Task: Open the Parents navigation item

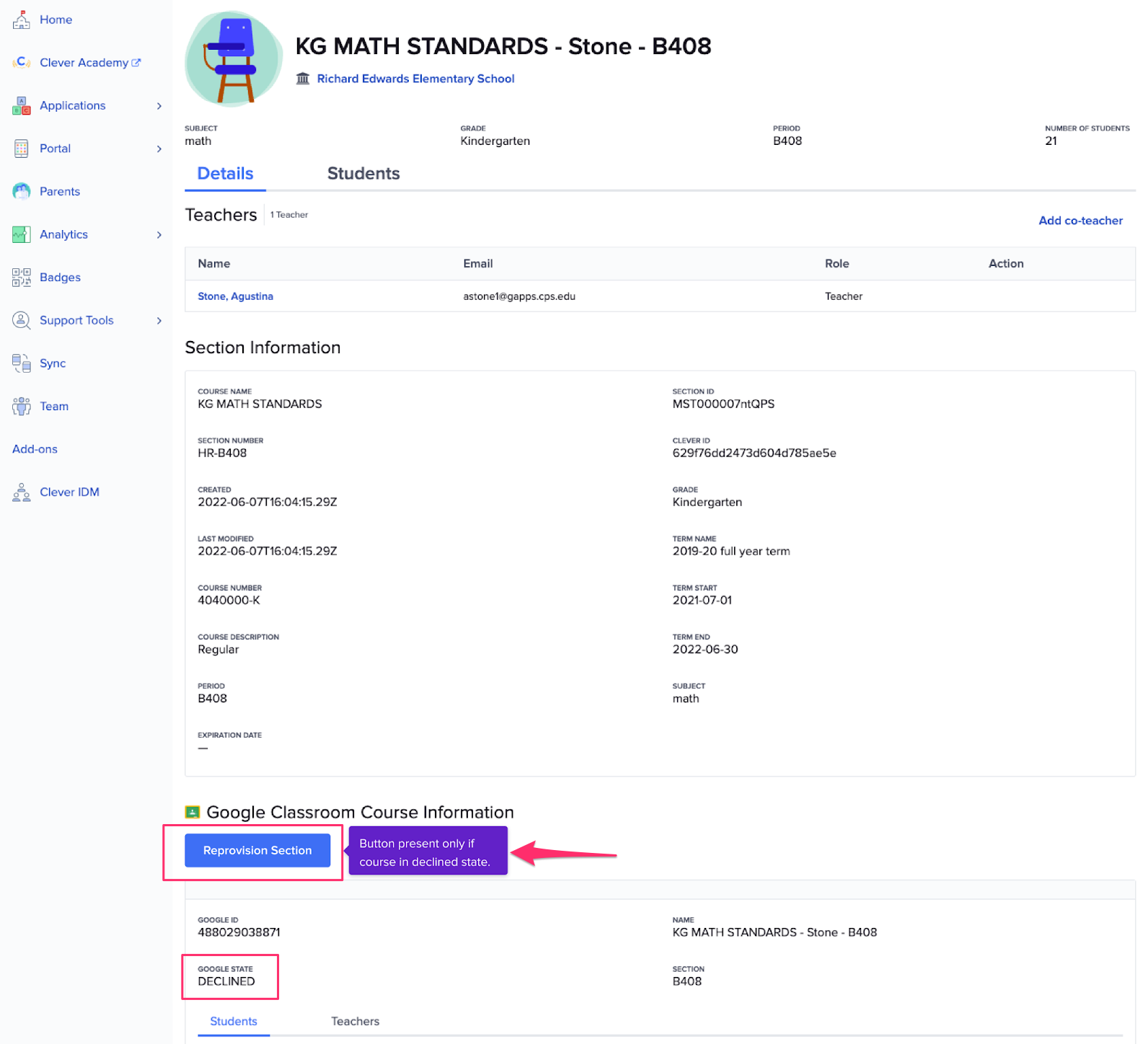Action: (60, 191)
